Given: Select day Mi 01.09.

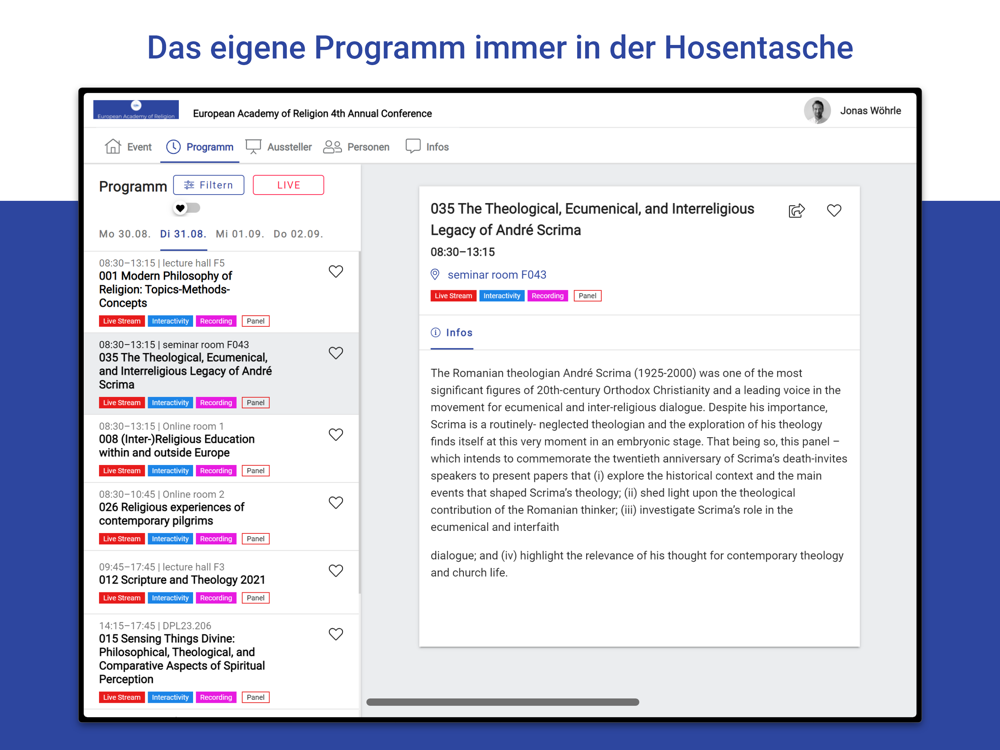Looking at the screenshot, I should pyautogui.click(x=240, y=234).
